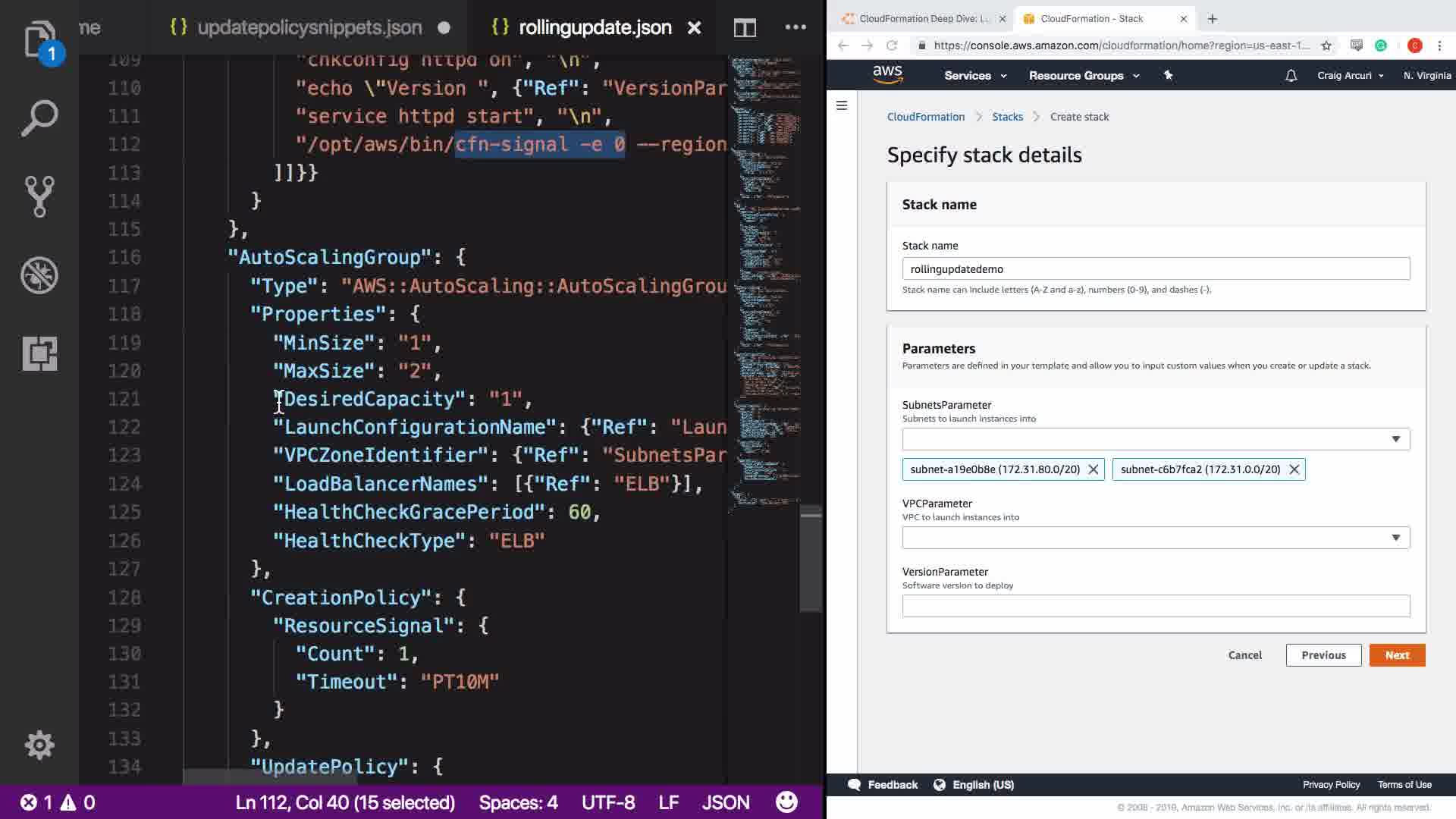Click the Stacks breadcrumb link
Viewport: 1456px width, 819px height.
click(x=1007, y=117)
